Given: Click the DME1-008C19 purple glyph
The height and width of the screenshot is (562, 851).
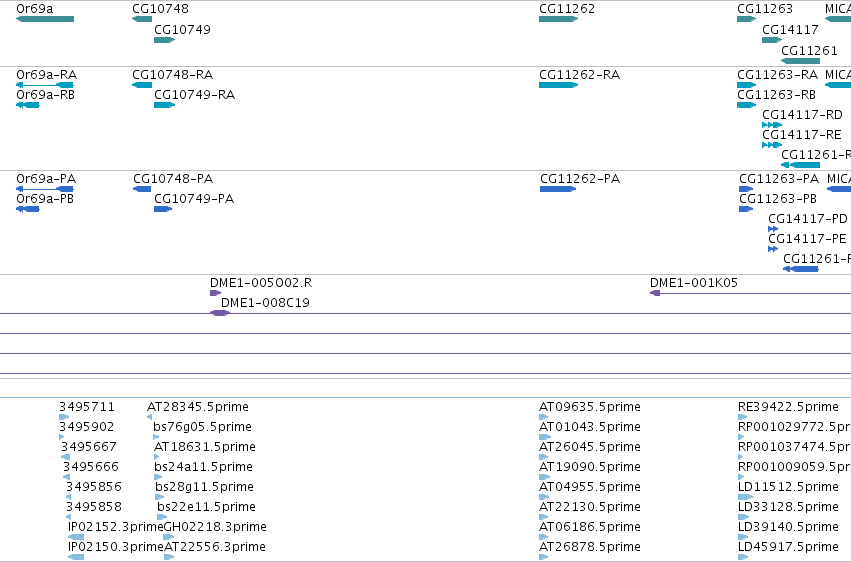Looking at the screenshot, I should coord(220,313).
